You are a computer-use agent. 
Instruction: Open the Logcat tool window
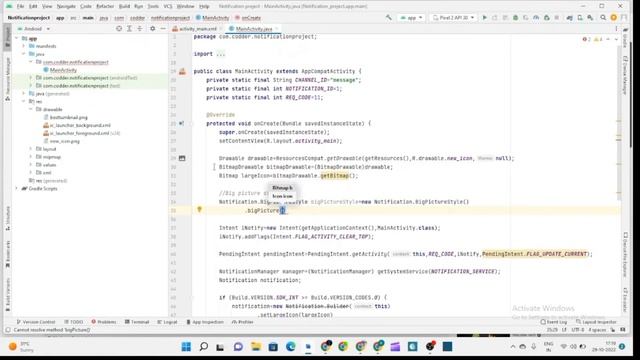click(x=167, y=322)
